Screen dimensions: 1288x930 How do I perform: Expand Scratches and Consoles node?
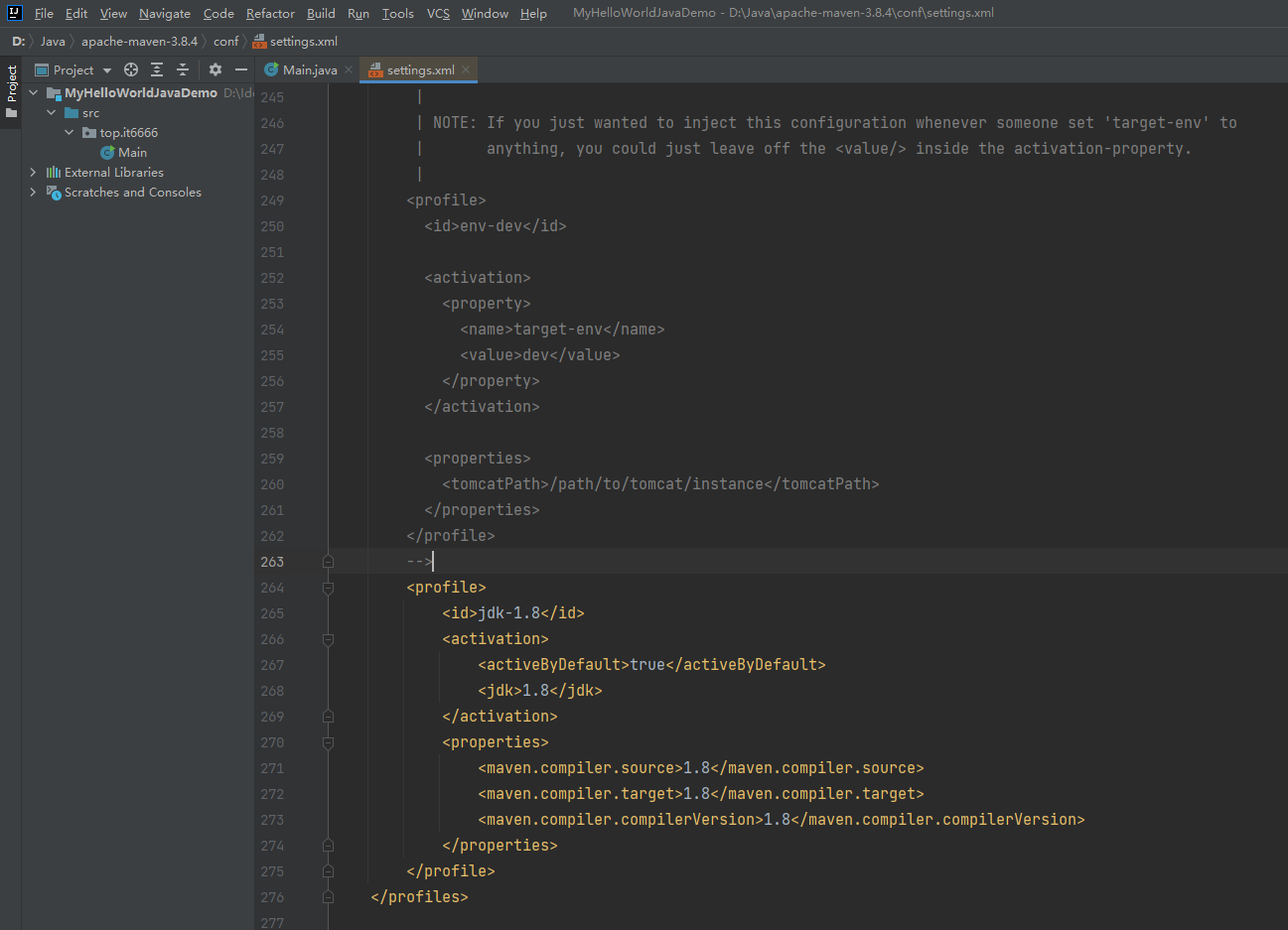click(x=33, y=193)
